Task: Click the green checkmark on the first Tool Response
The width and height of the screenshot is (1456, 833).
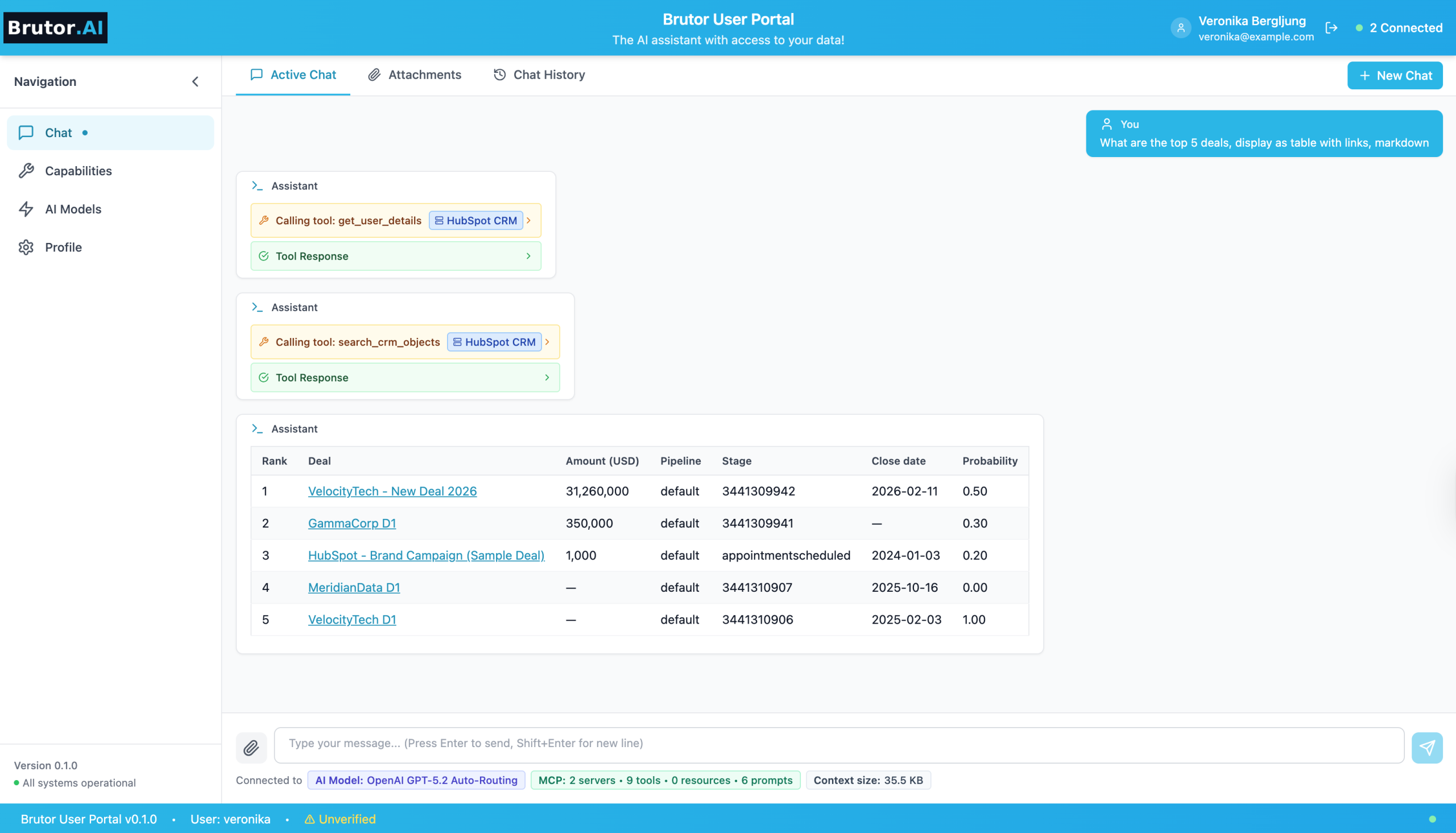Action: [264, 255]
